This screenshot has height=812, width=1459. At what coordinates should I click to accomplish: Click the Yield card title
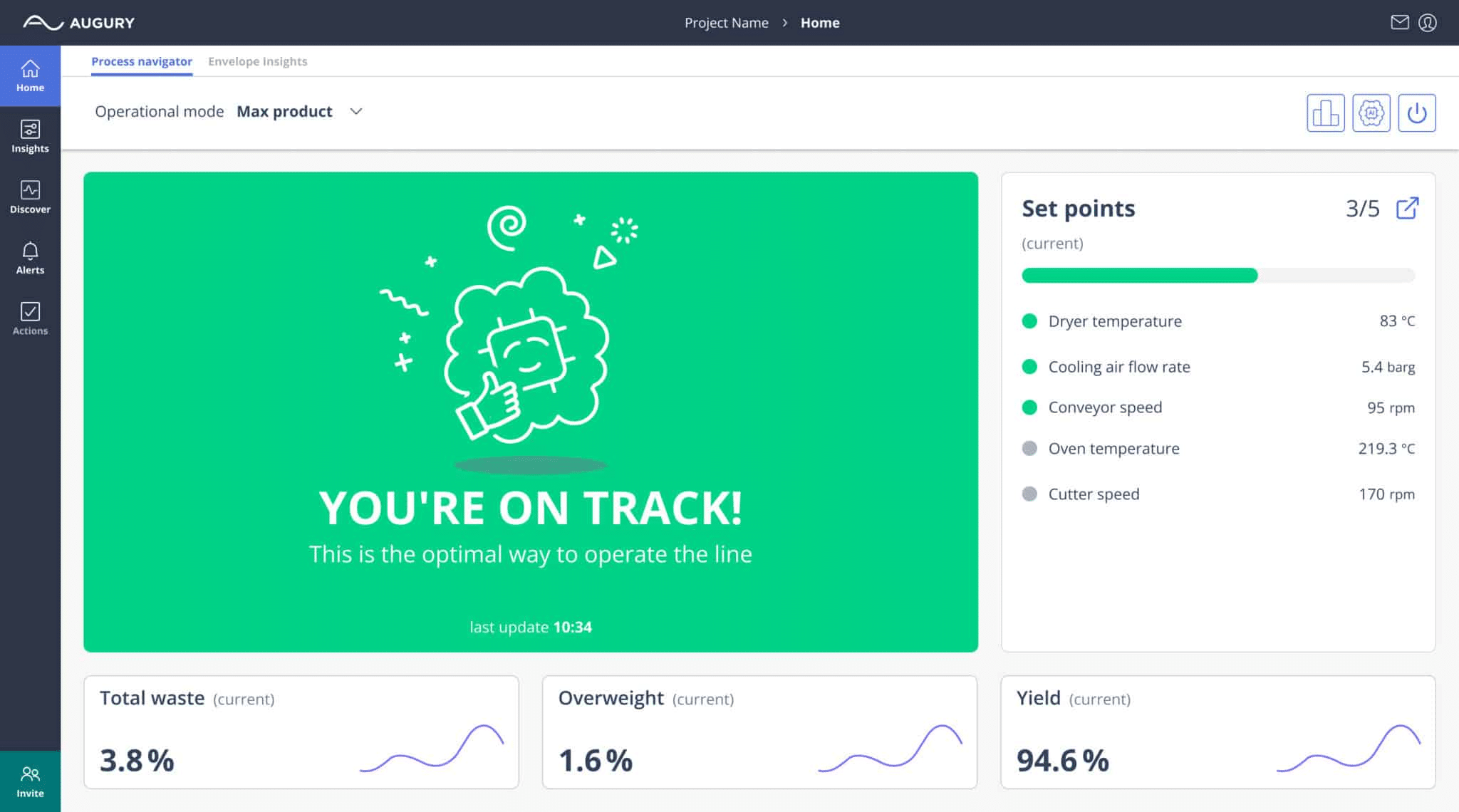click(1038, 698)
